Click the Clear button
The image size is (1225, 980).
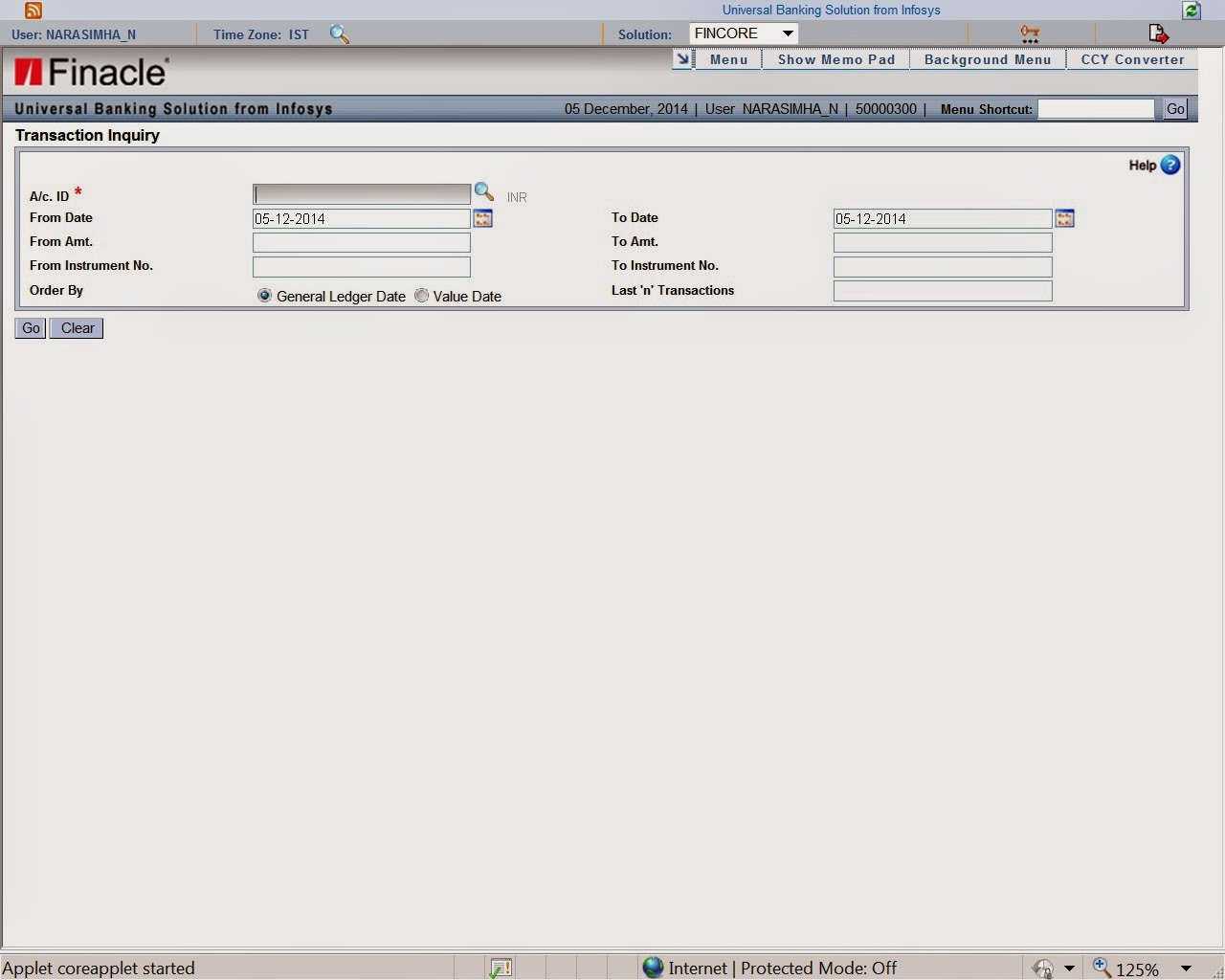78,328
